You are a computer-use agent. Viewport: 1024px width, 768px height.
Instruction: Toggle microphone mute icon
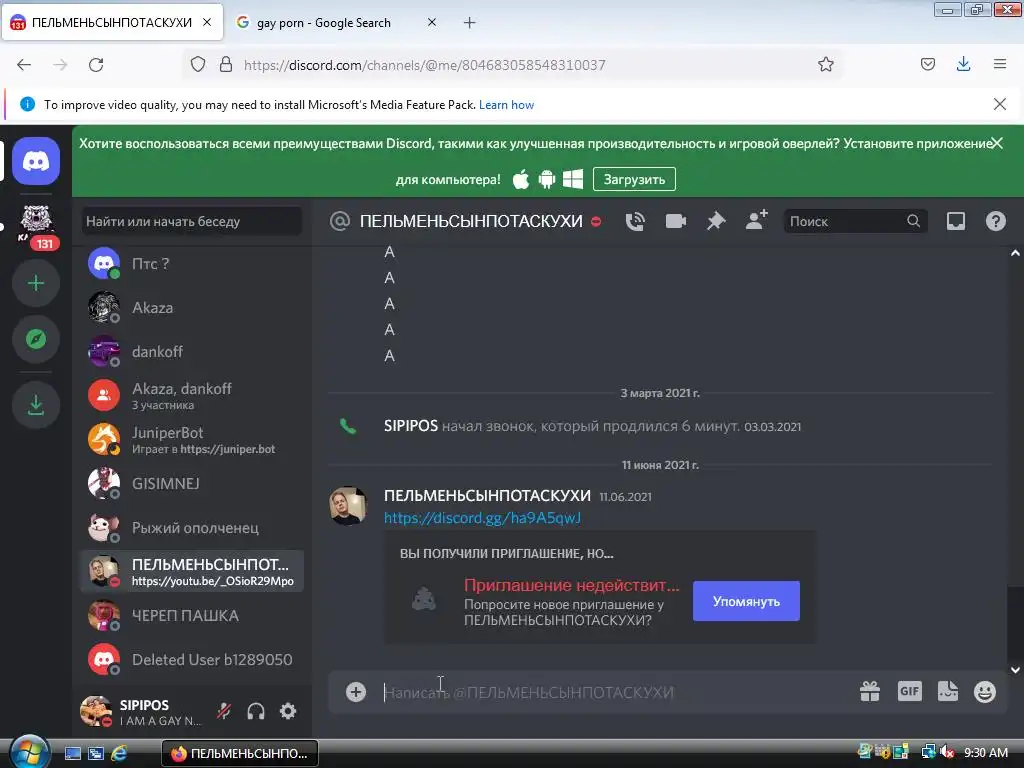tap(224, 711)
